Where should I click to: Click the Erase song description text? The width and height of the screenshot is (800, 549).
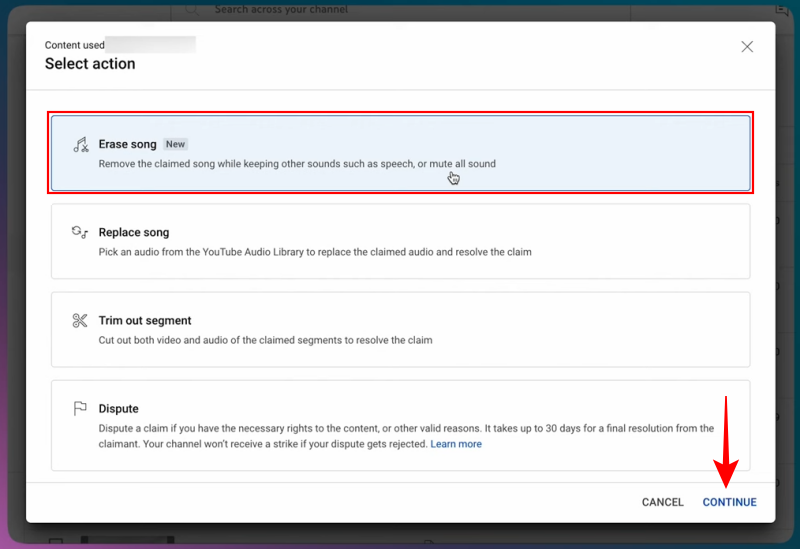297,164
